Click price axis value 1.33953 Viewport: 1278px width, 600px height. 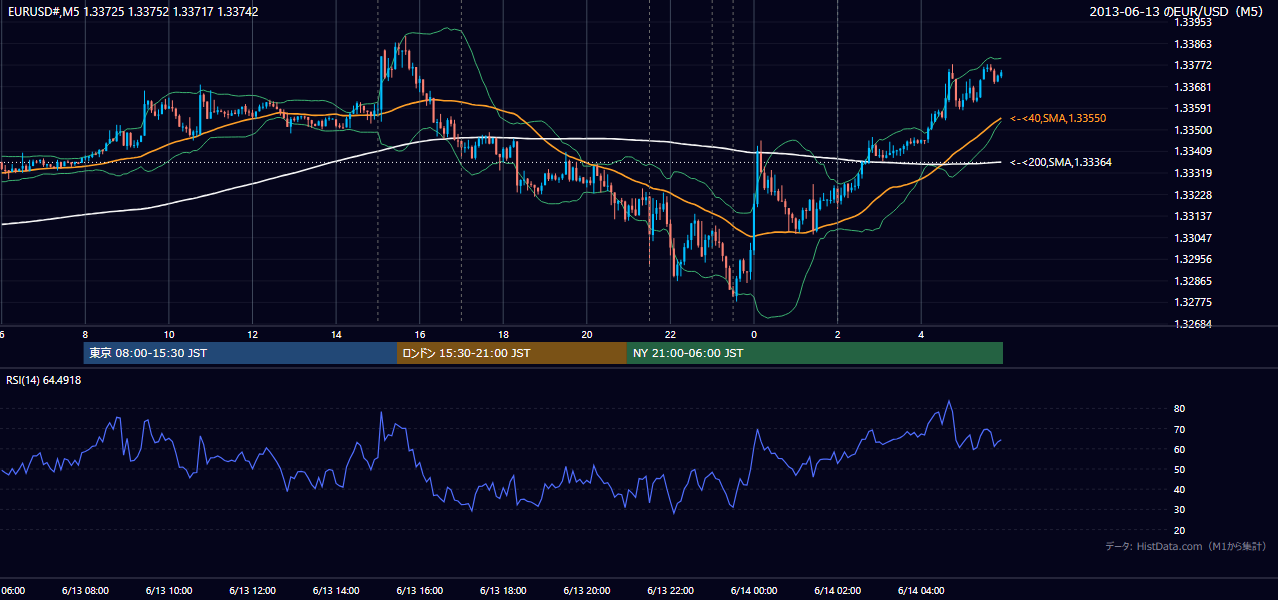tap(1193, 22)
